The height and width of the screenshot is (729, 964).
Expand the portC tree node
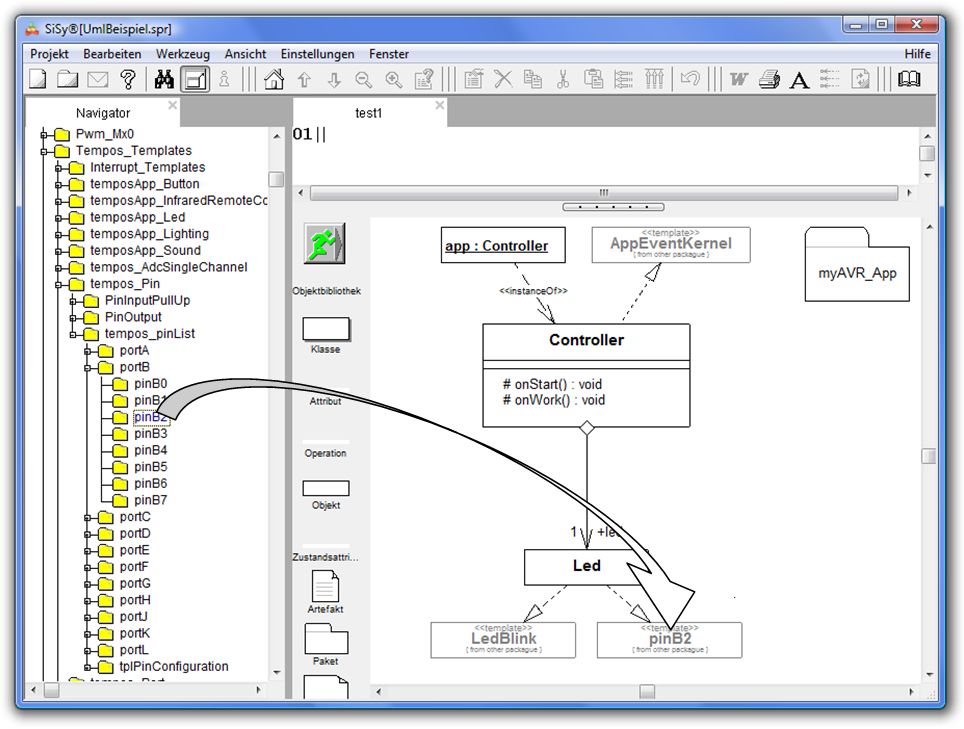click(x=88, y=517)
